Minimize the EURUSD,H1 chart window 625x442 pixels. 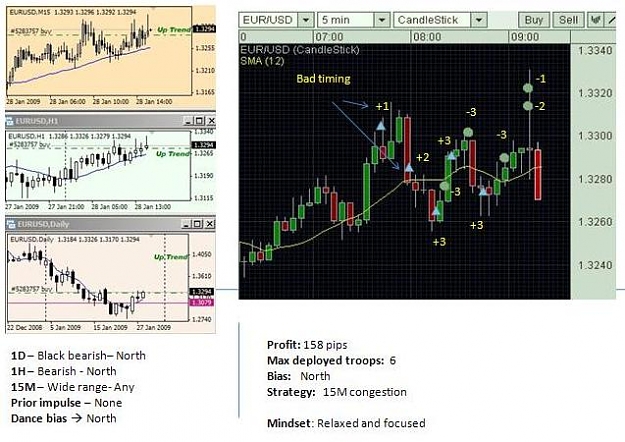tap(188, 121)
